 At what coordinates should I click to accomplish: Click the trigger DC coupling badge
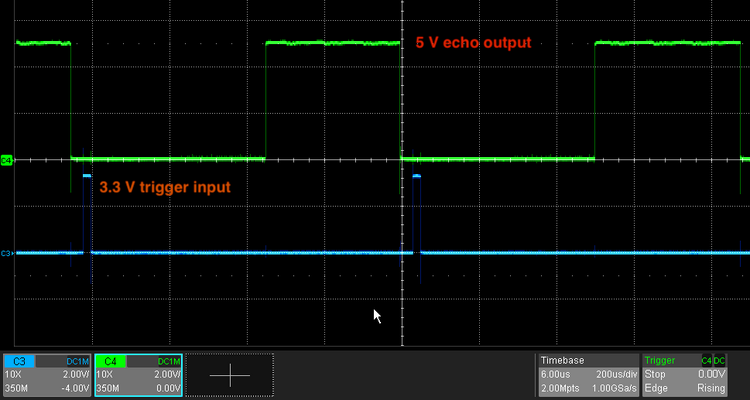[720, 360]
